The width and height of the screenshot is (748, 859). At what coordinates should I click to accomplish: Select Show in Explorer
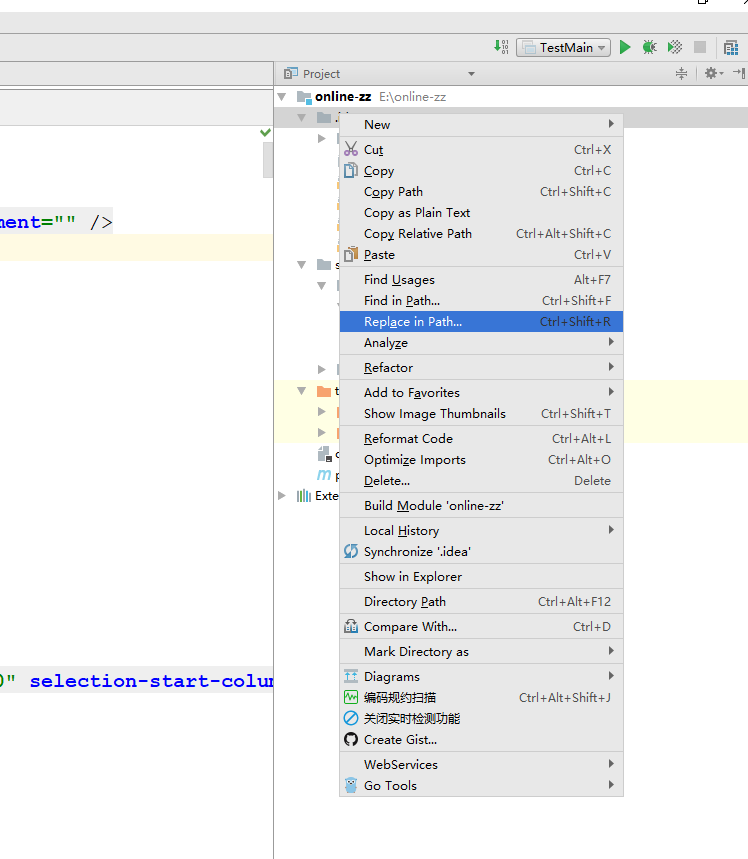point(481,577)
